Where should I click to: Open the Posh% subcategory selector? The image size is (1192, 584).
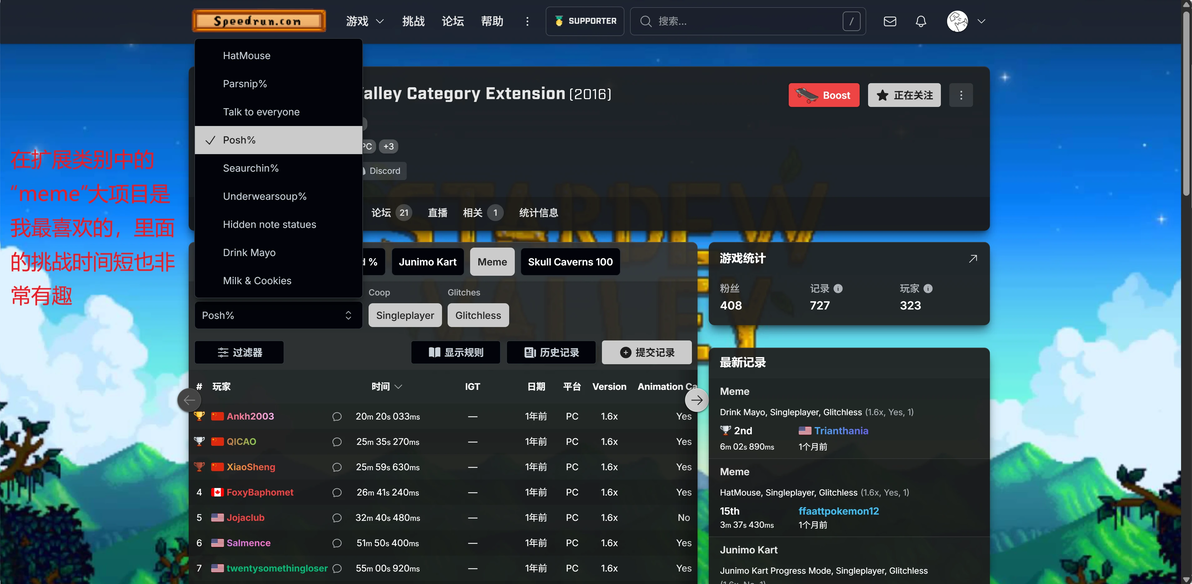point(278,315)
